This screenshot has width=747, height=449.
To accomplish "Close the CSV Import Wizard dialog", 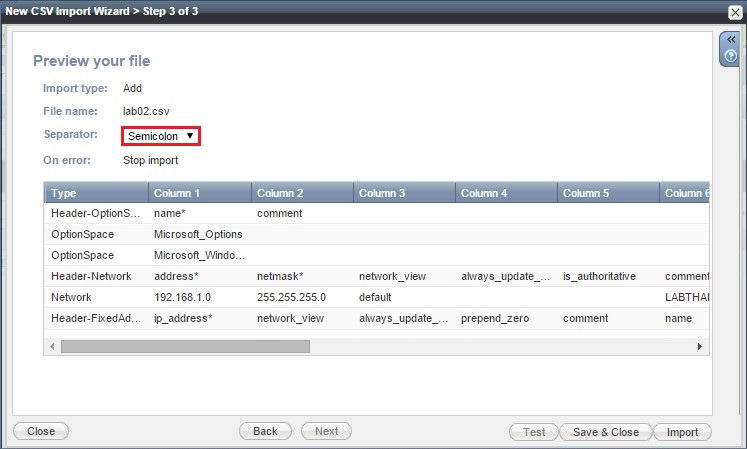I will point(735,10).
